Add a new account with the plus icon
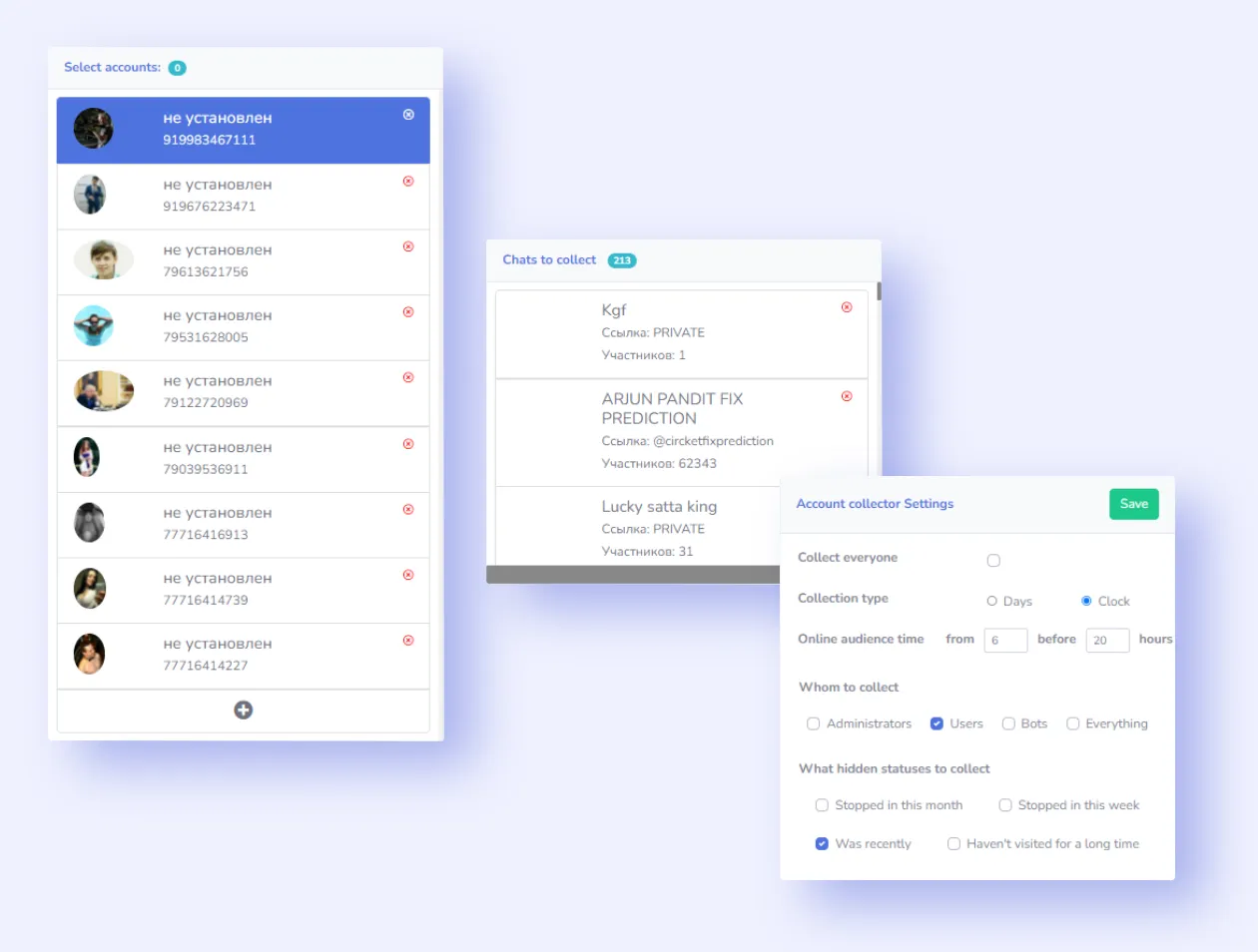Image resolution: width=1258 pixels, height=952 pixels. [x=243, y=710]
